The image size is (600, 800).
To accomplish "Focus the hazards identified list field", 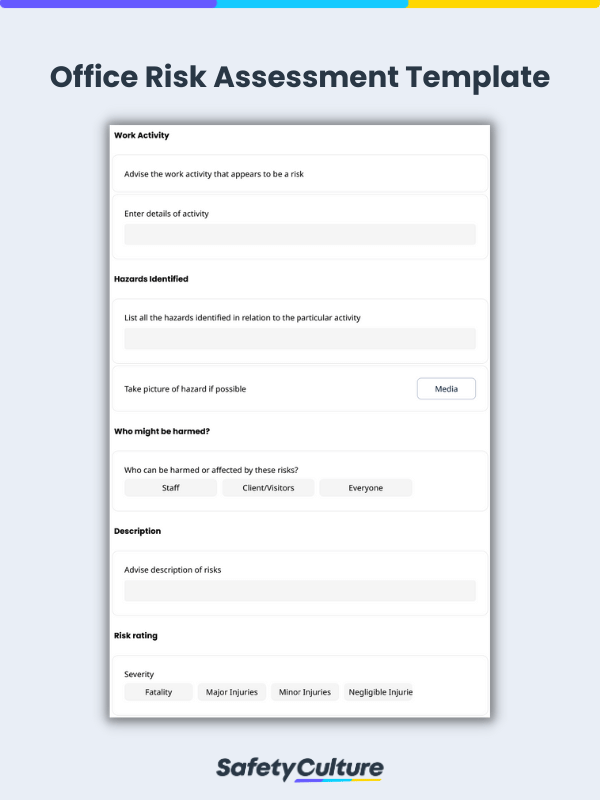I will point(300,338).
